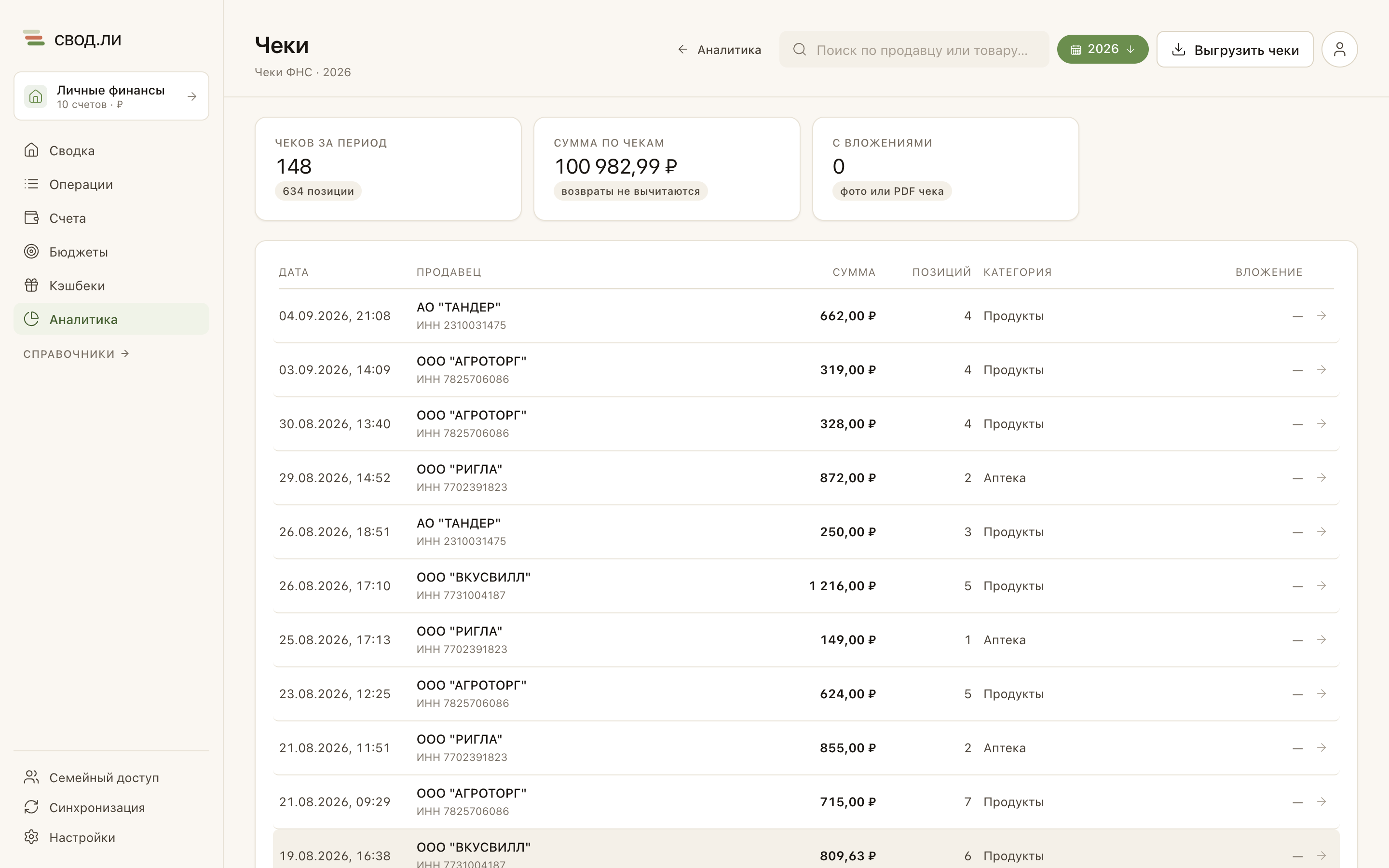Click the Операции list icon
Image resolution: width=1389 pixels, height=868 pixels.
(31, 184)
